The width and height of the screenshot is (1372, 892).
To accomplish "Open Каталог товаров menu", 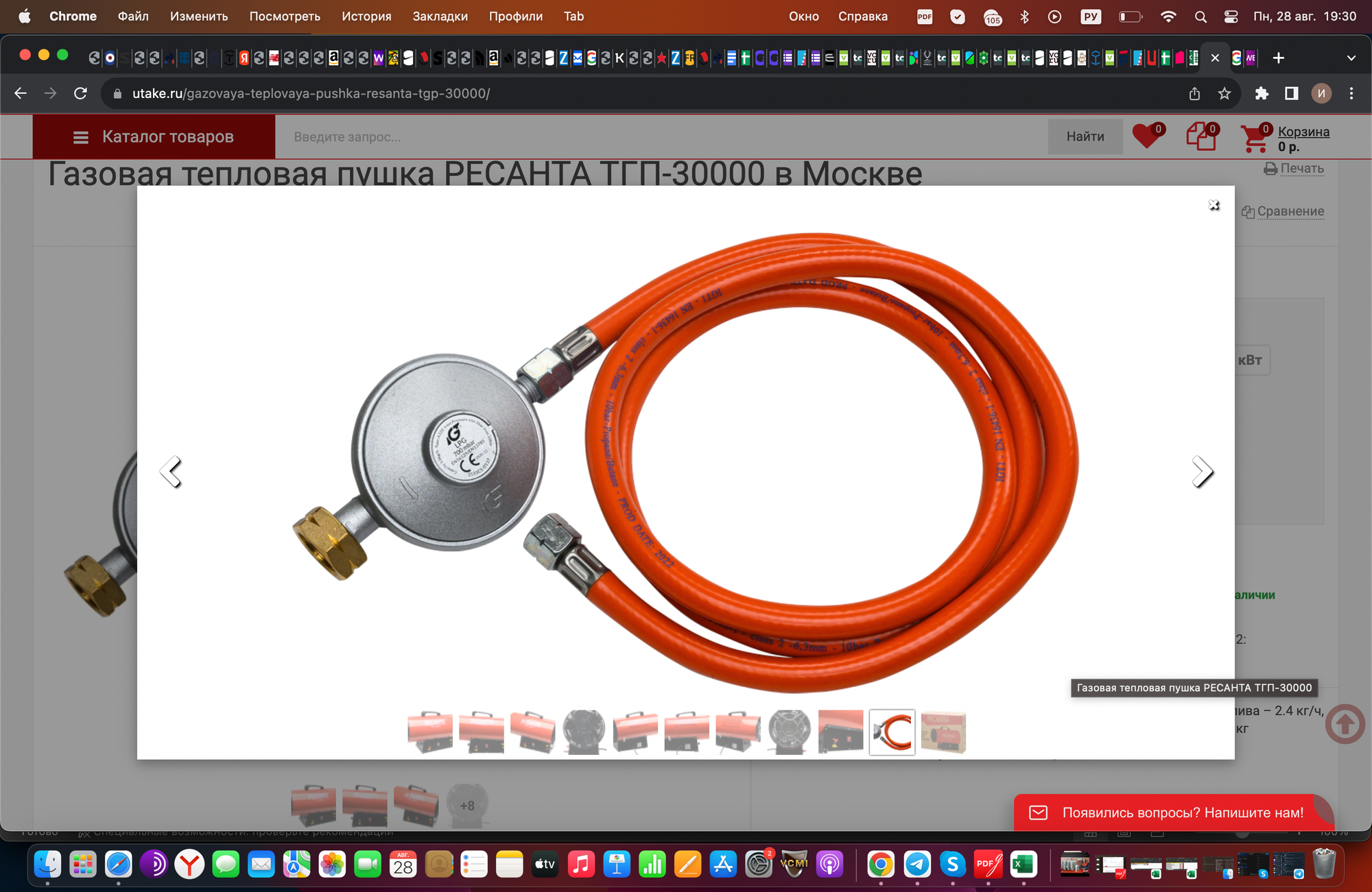I will pos(154,136).
